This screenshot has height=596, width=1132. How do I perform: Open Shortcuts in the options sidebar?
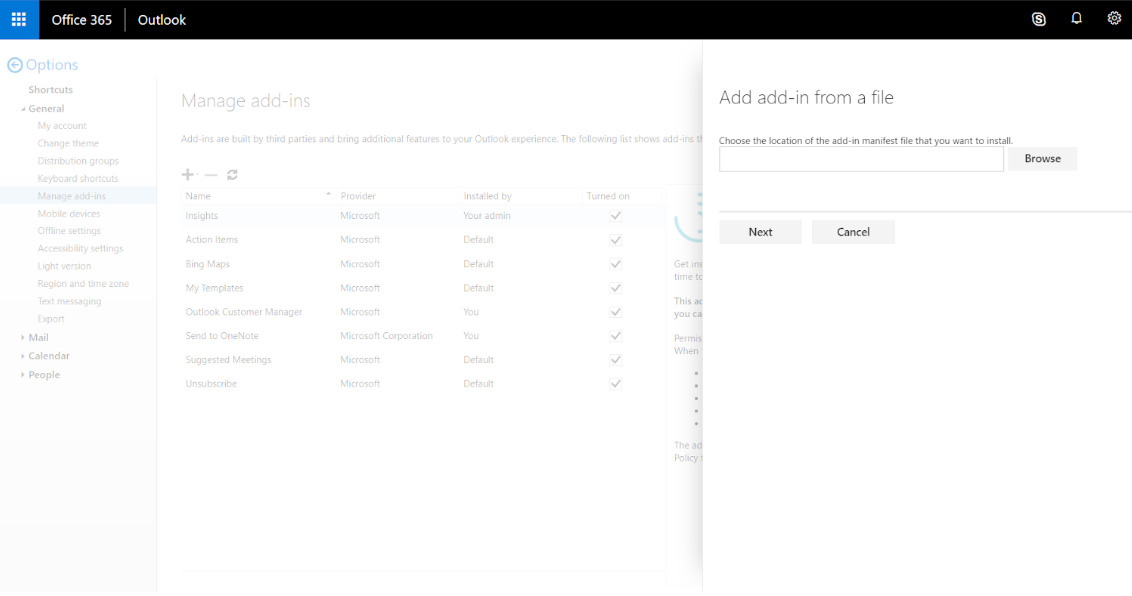(51, 89)
